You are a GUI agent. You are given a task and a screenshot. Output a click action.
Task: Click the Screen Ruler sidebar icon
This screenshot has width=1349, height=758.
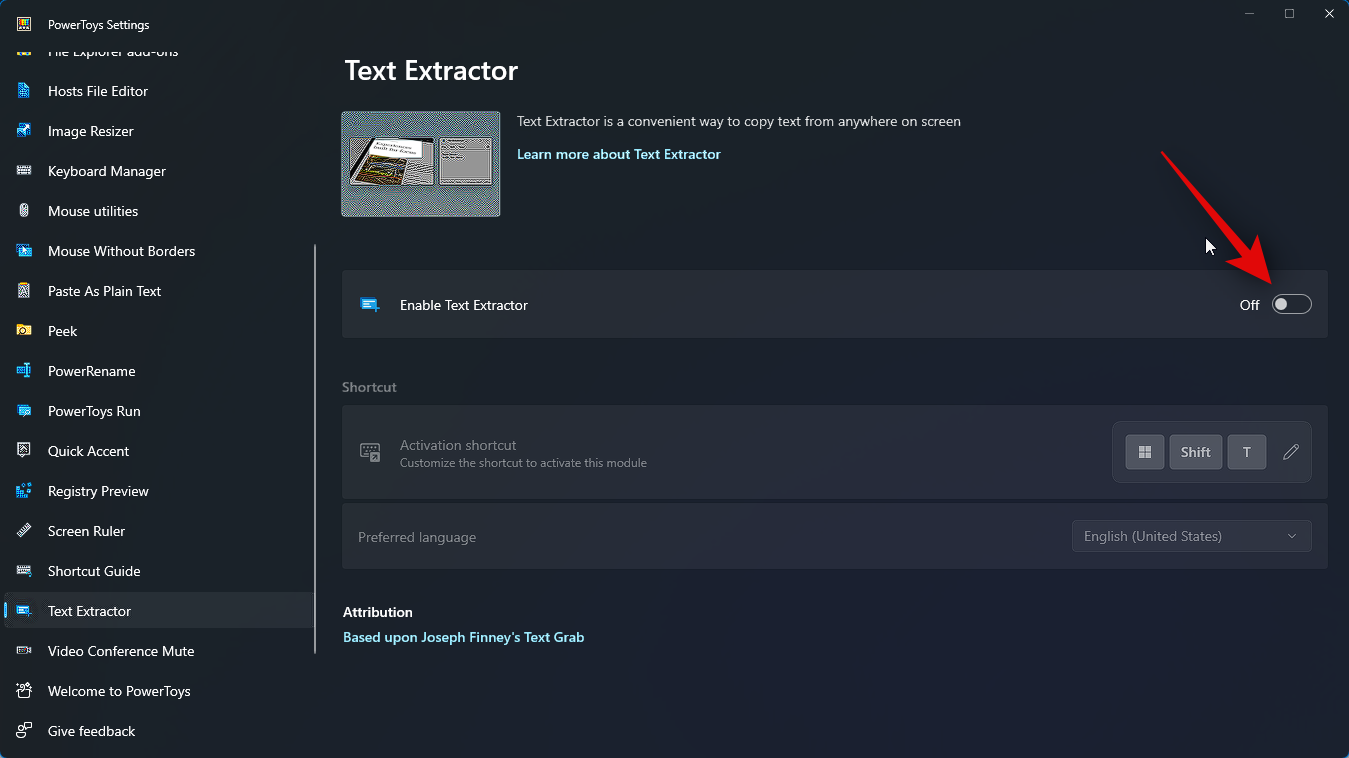24,531
